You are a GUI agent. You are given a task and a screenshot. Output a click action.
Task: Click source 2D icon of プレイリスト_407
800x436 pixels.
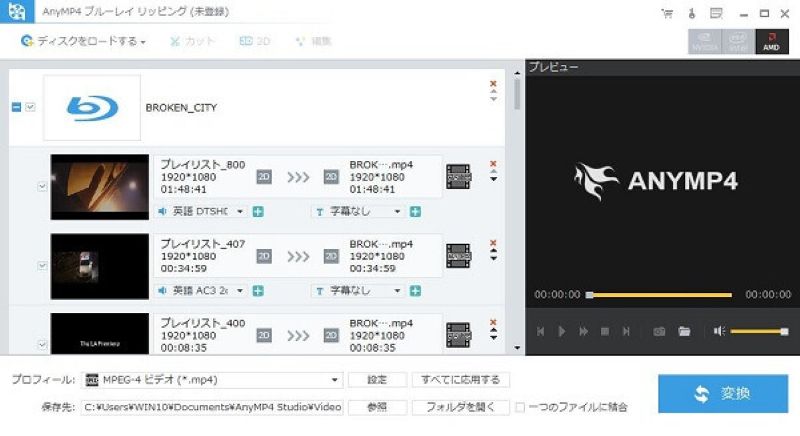(x=264, y=256)
